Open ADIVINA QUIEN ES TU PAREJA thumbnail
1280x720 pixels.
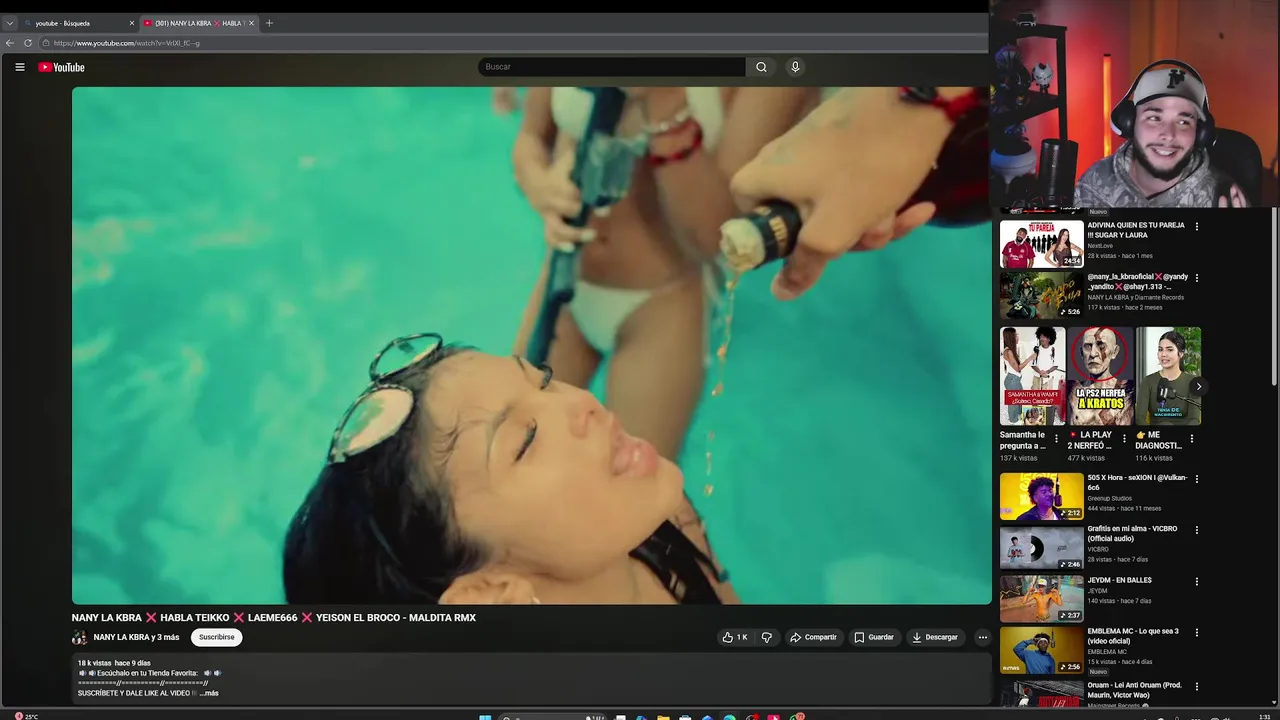pos(1041,243)
